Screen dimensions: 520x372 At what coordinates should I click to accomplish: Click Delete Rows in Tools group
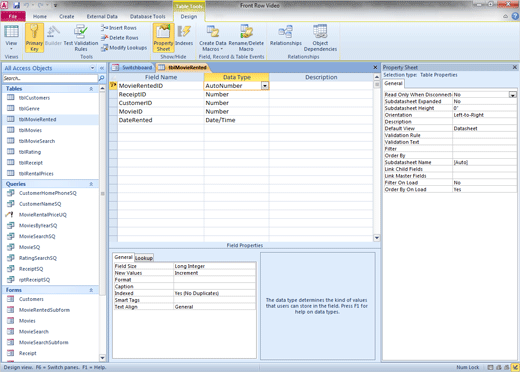click(119, 38)
